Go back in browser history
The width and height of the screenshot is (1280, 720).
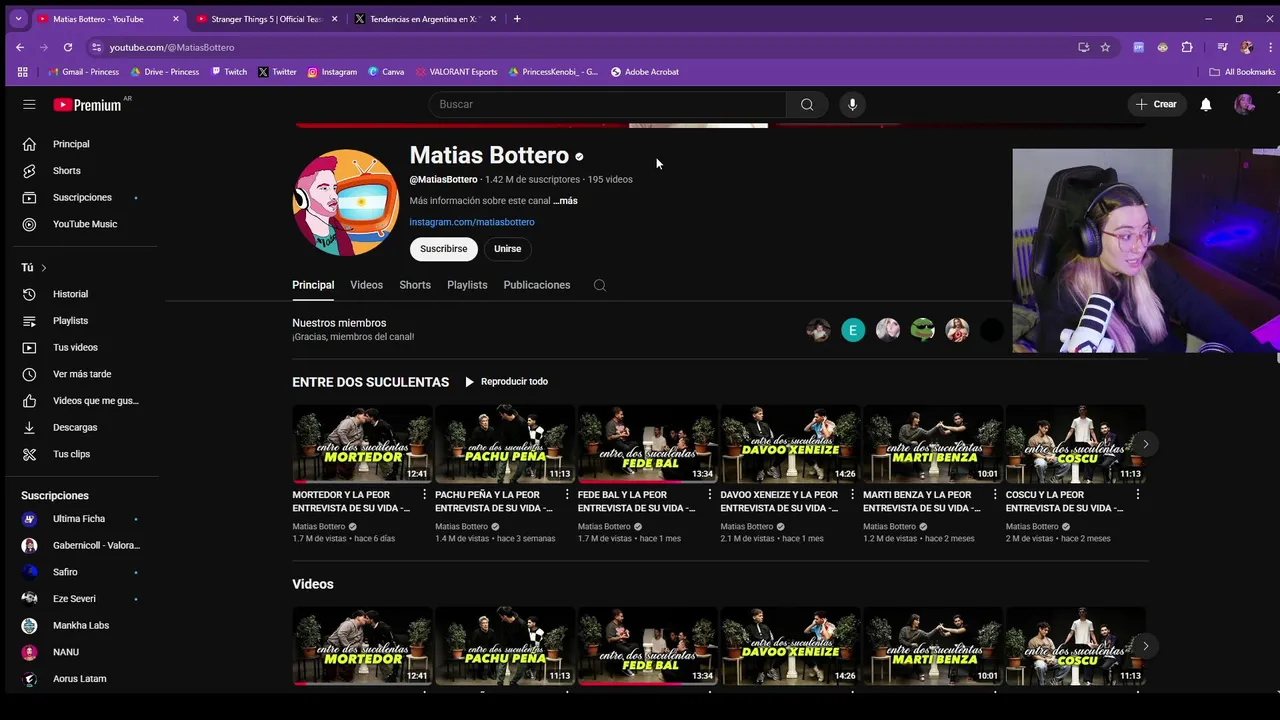[20, 47]
